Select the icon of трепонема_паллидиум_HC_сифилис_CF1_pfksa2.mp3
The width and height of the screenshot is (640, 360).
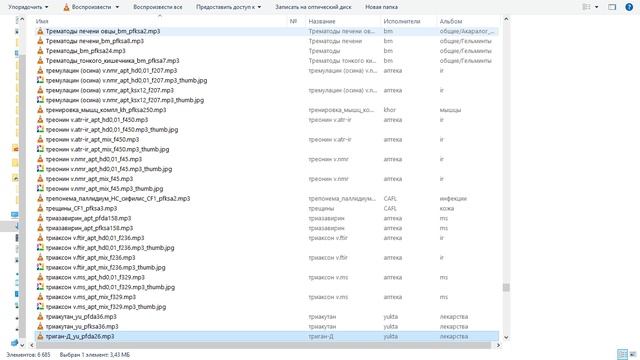(x=40, y=198)
